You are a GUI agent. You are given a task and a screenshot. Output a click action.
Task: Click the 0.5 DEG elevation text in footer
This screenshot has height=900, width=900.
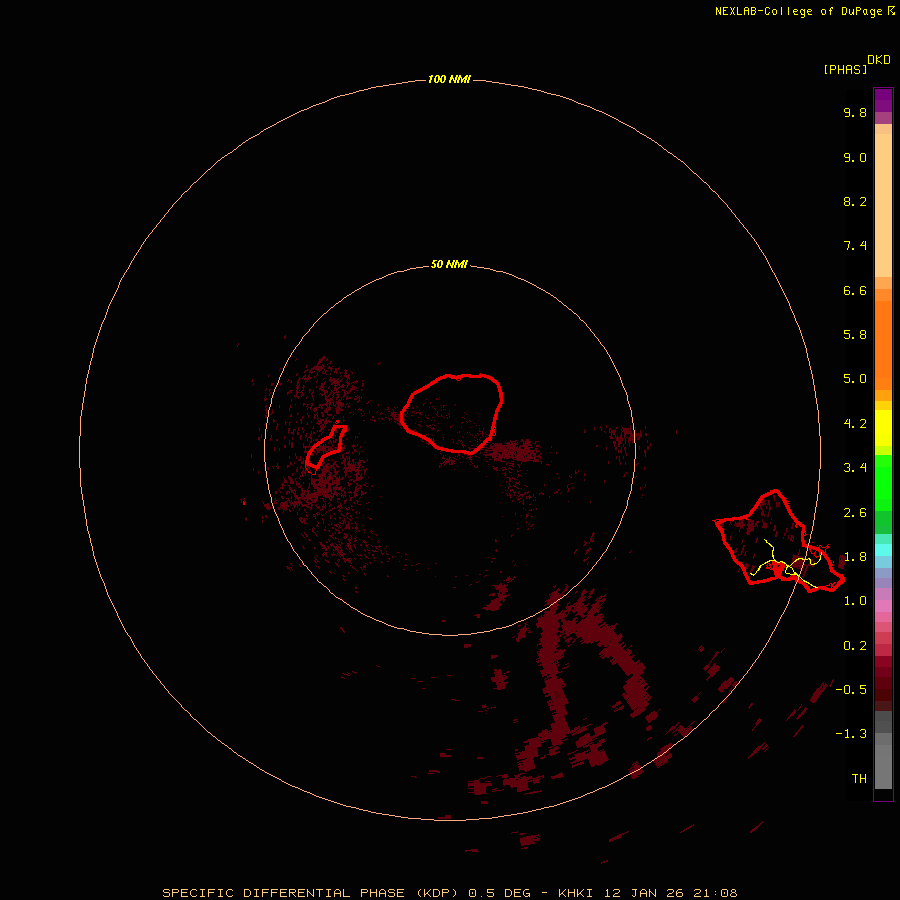click(499, 893)
